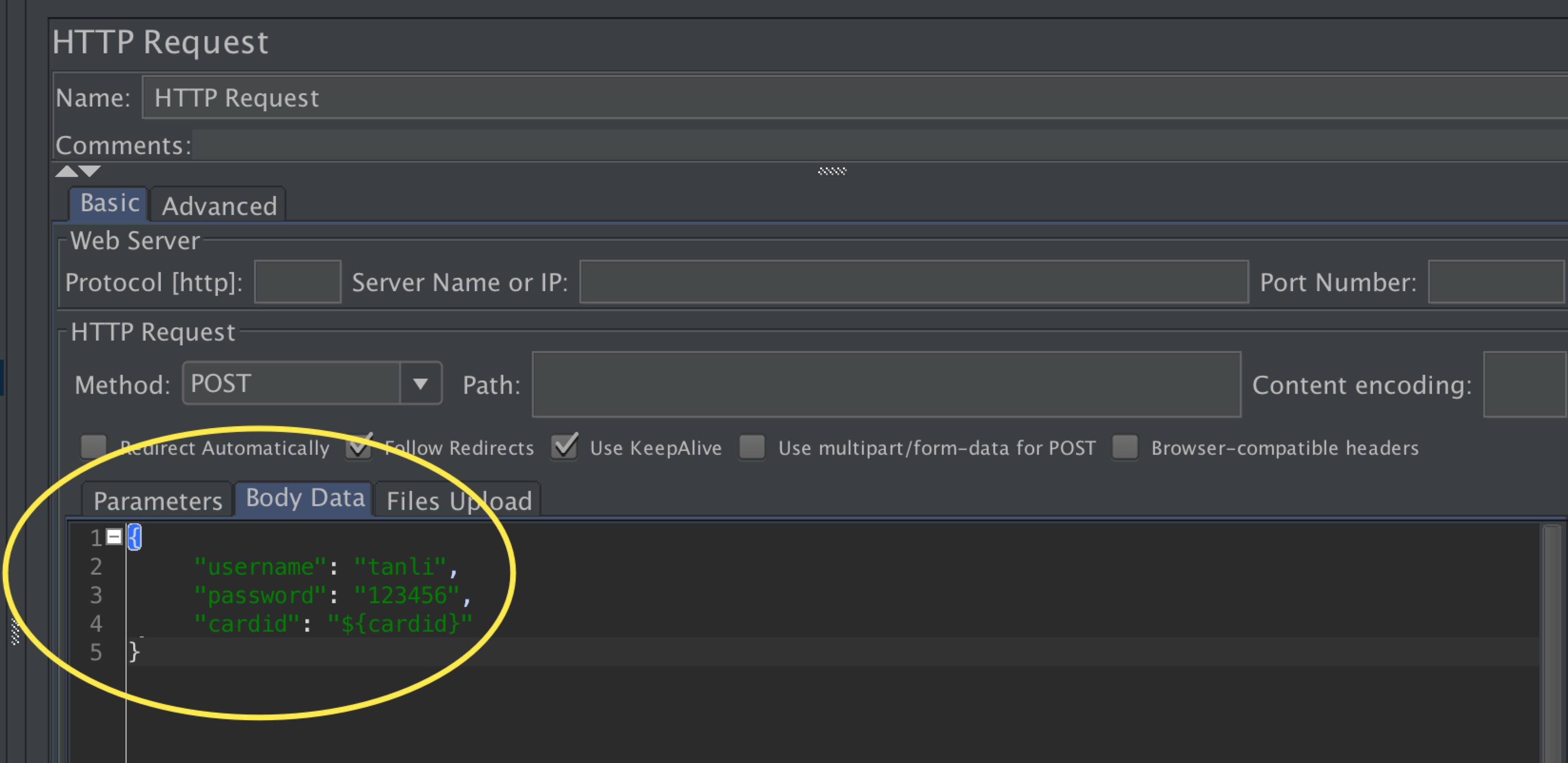Switch to the Advanced tab
This screenshot has height=763, width=1568.
pos(219,205)
